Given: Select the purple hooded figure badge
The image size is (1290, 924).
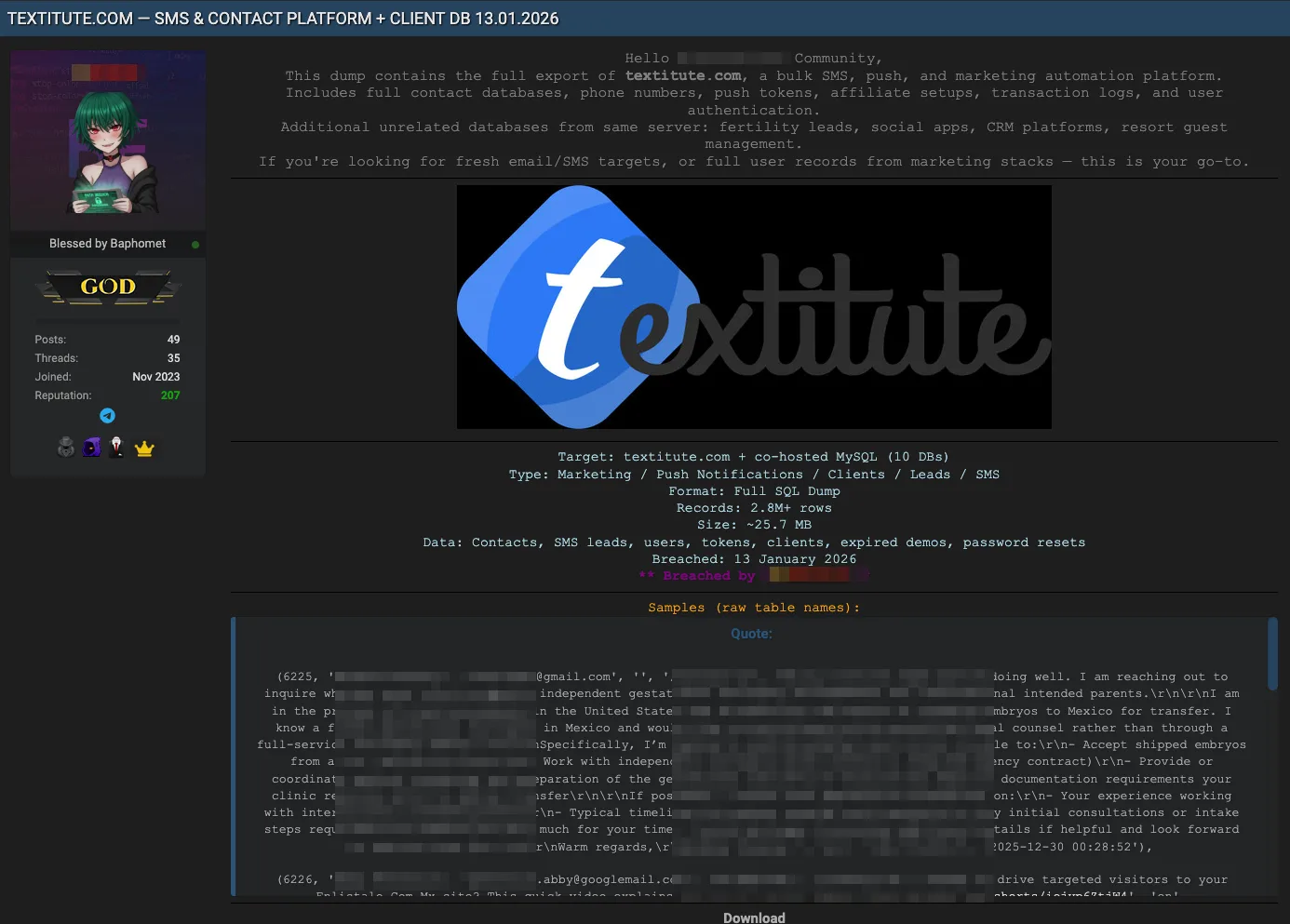Looking at the screenshot, I should coord(91,448).
